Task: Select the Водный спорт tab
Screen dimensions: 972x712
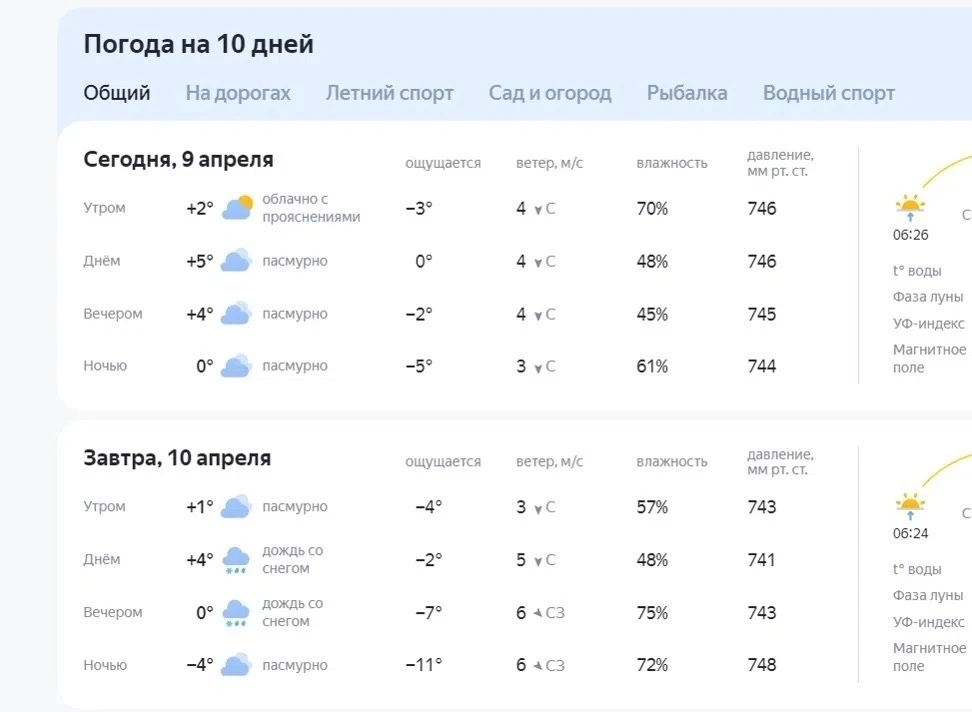Action: (x=829, y=93)
